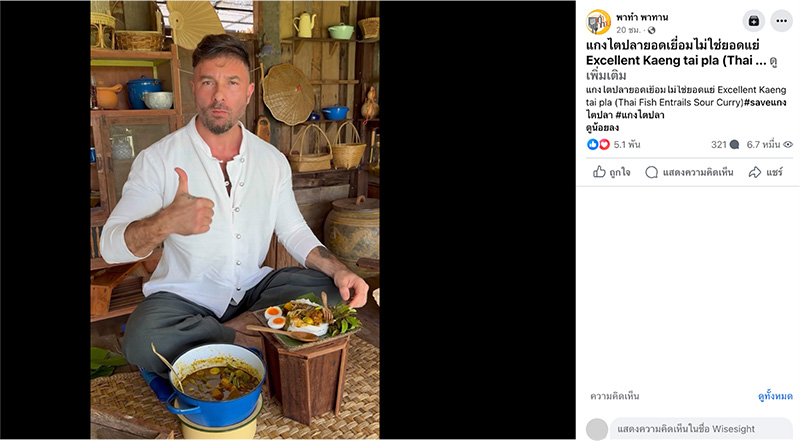Click the eye views icon next to 6.7 หมื่น

click(788, 144)
